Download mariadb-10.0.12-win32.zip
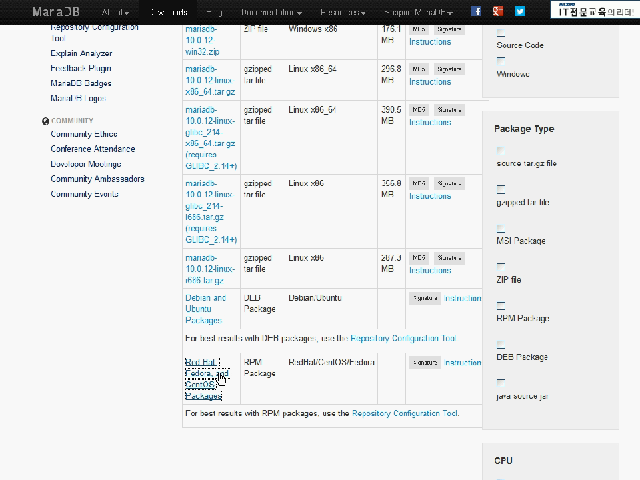The height and width of the screenshot is (480, 640). pyautogui.click(x=202, y=40)
